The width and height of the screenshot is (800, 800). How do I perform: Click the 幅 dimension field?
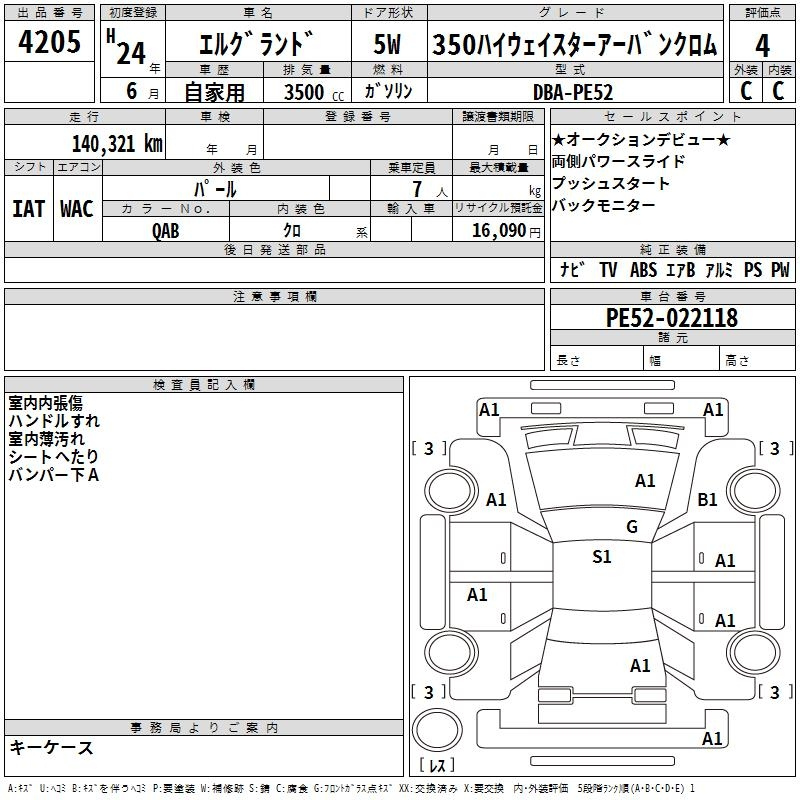[x=682, y=358]
